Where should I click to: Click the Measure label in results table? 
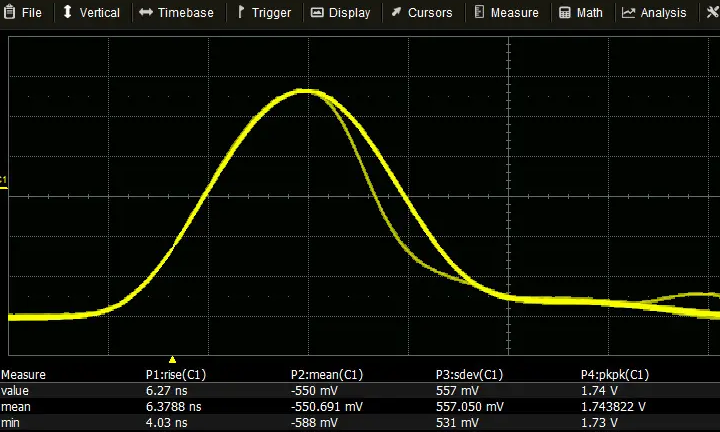pos(24,375)
